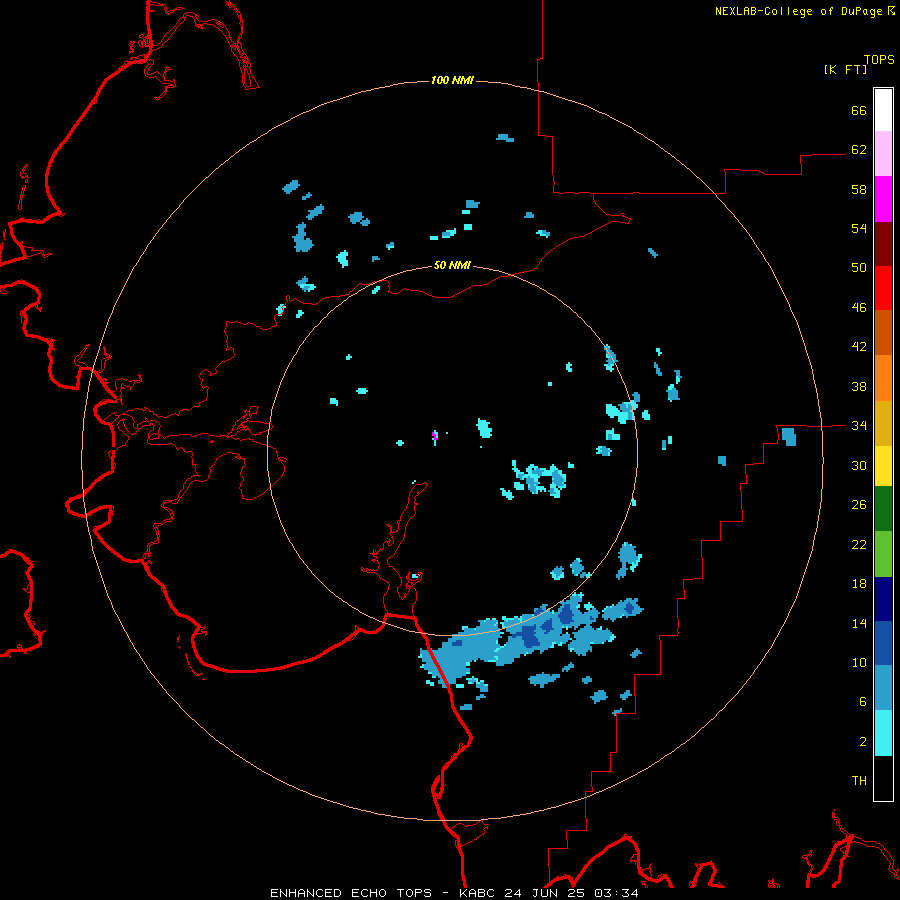The height and width of the screenshot is (900, 900).
Task: Click the "26" legend value
Action: click(859, 505)
